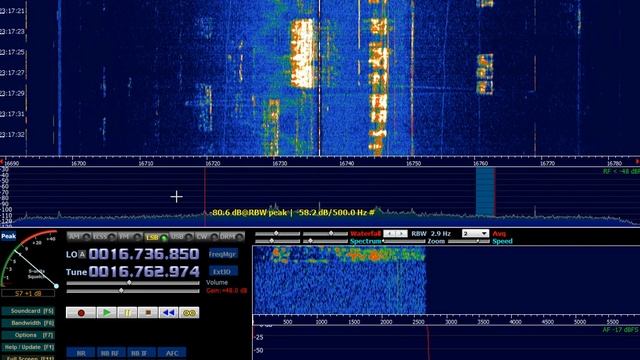Open the ExtIO settings

(x=223, y=271)
